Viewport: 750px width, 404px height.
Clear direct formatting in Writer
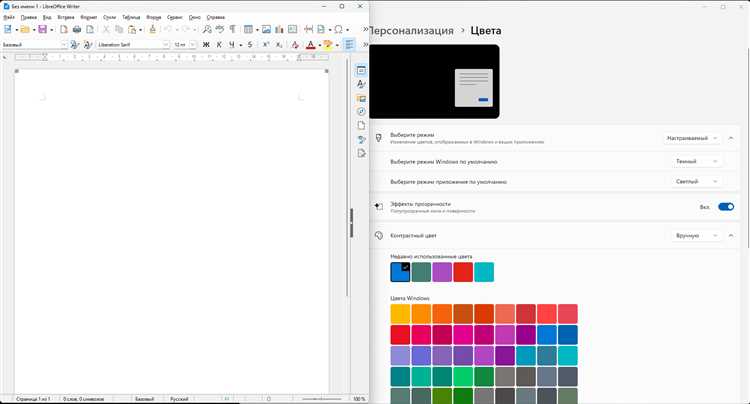295,44
